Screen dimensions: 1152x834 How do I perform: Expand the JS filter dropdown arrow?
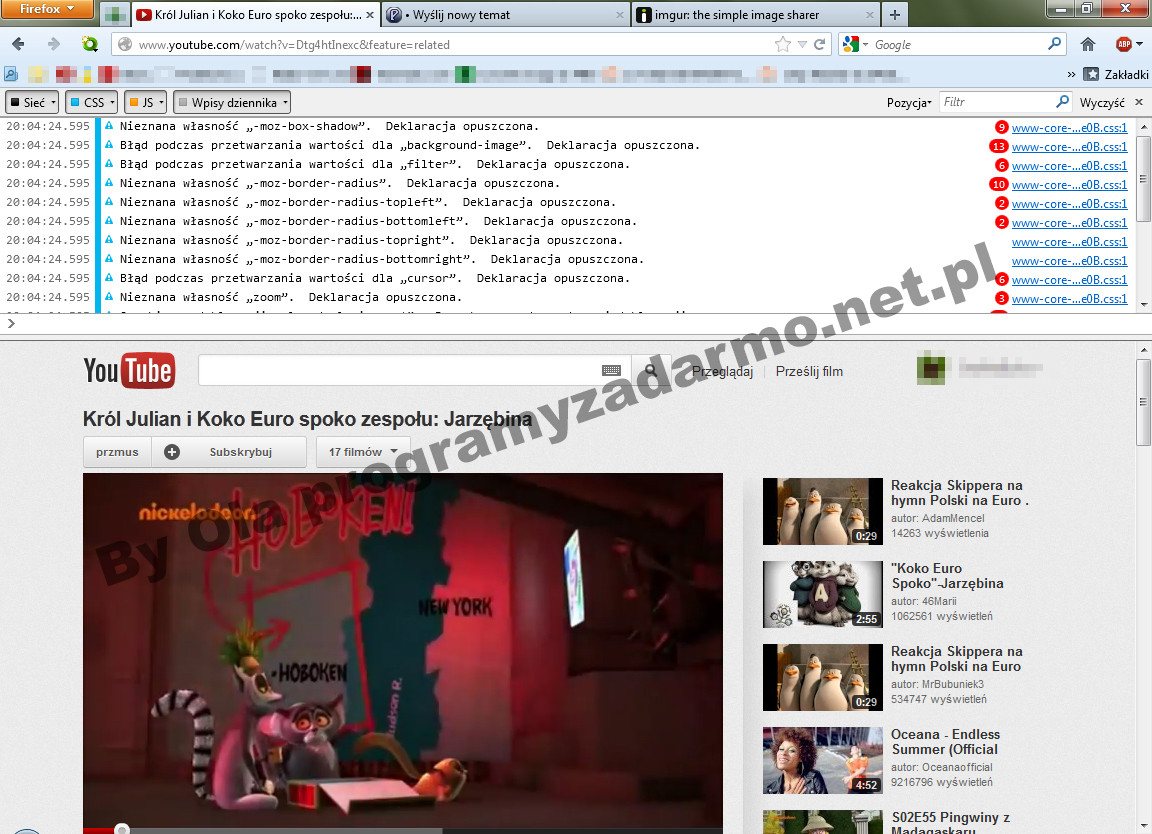(162, 102)
